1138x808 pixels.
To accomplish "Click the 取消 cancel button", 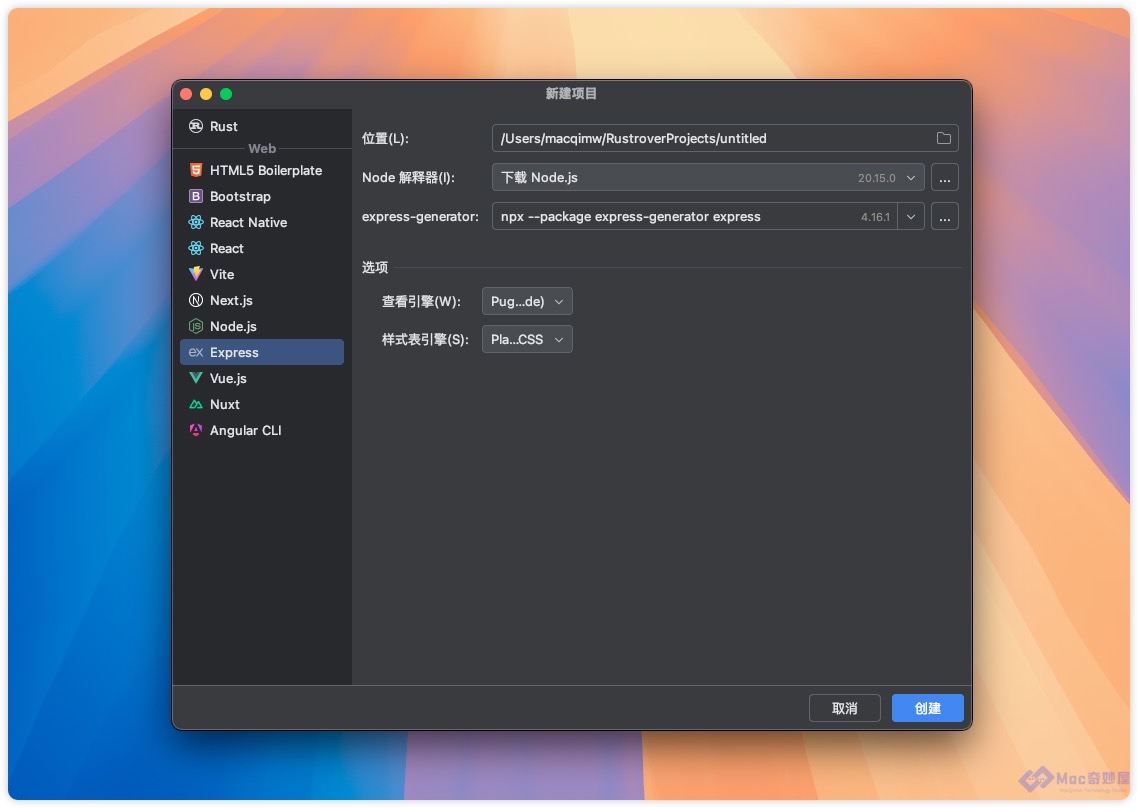I will [x=845, y=709].
